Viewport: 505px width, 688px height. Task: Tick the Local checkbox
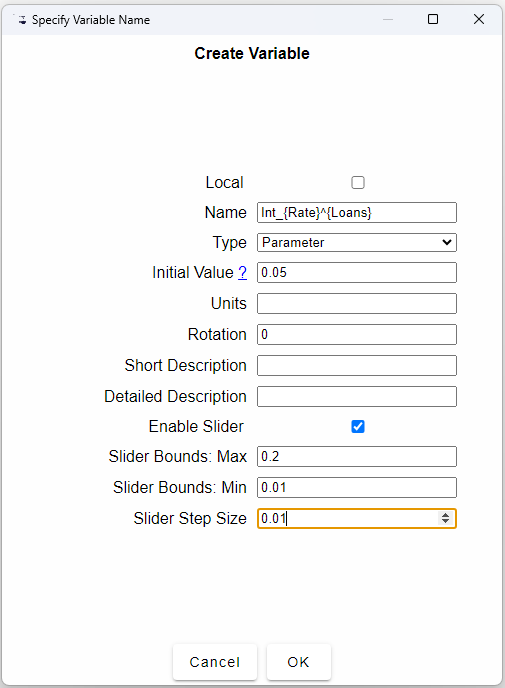(358, 182)
